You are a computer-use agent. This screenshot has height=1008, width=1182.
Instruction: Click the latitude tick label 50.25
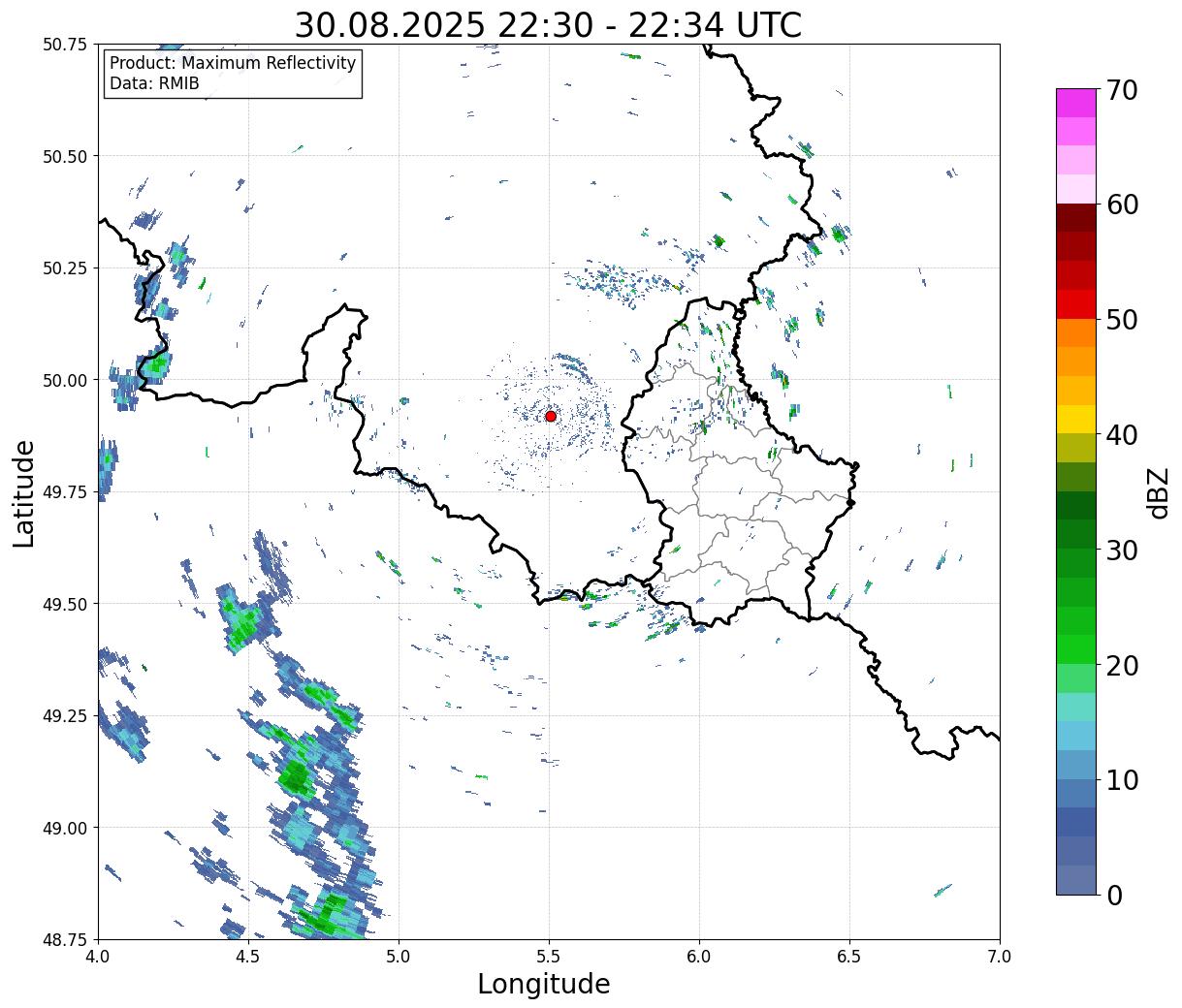65,268
